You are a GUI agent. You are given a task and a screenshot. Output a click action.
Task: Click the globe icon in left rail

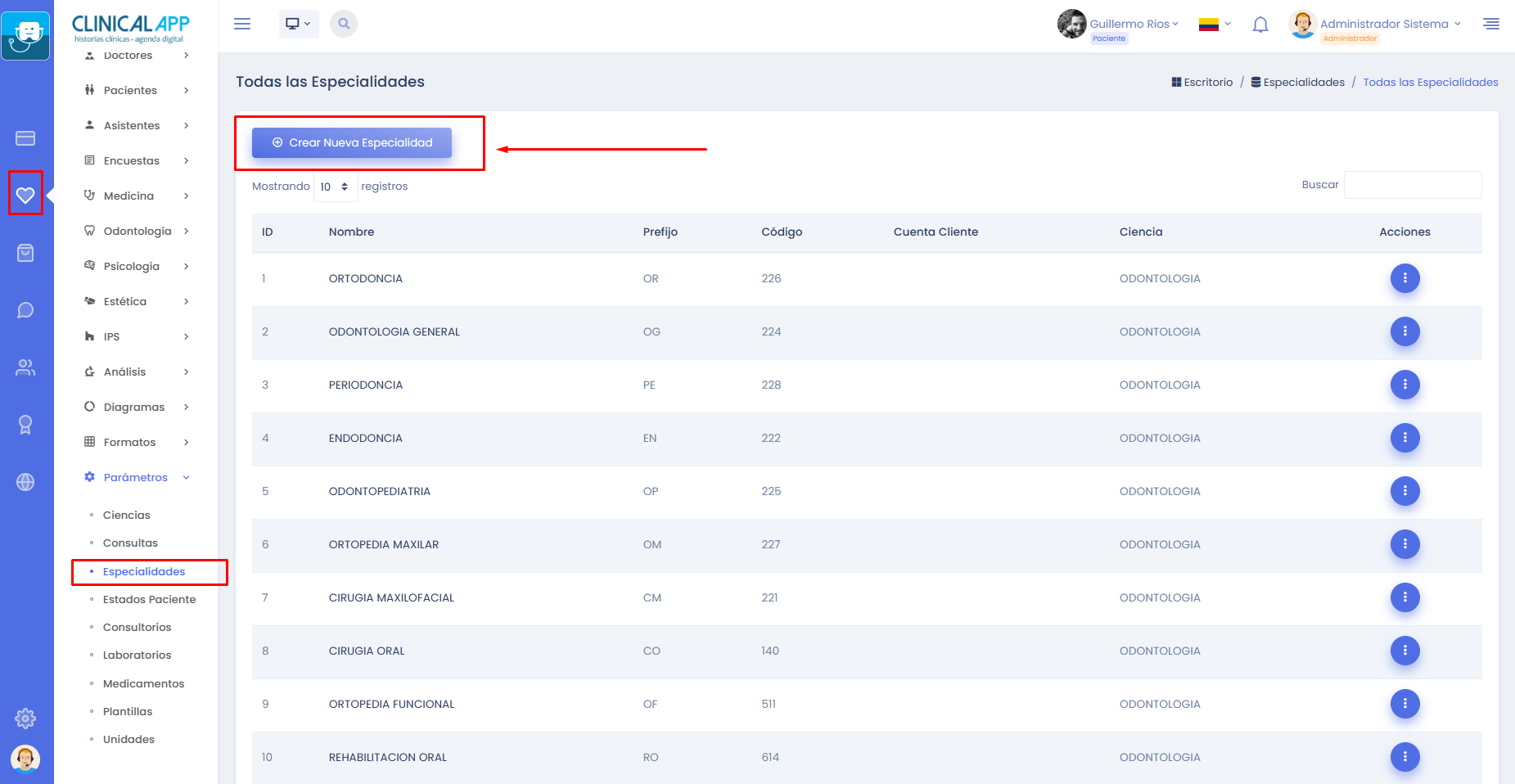25,482
